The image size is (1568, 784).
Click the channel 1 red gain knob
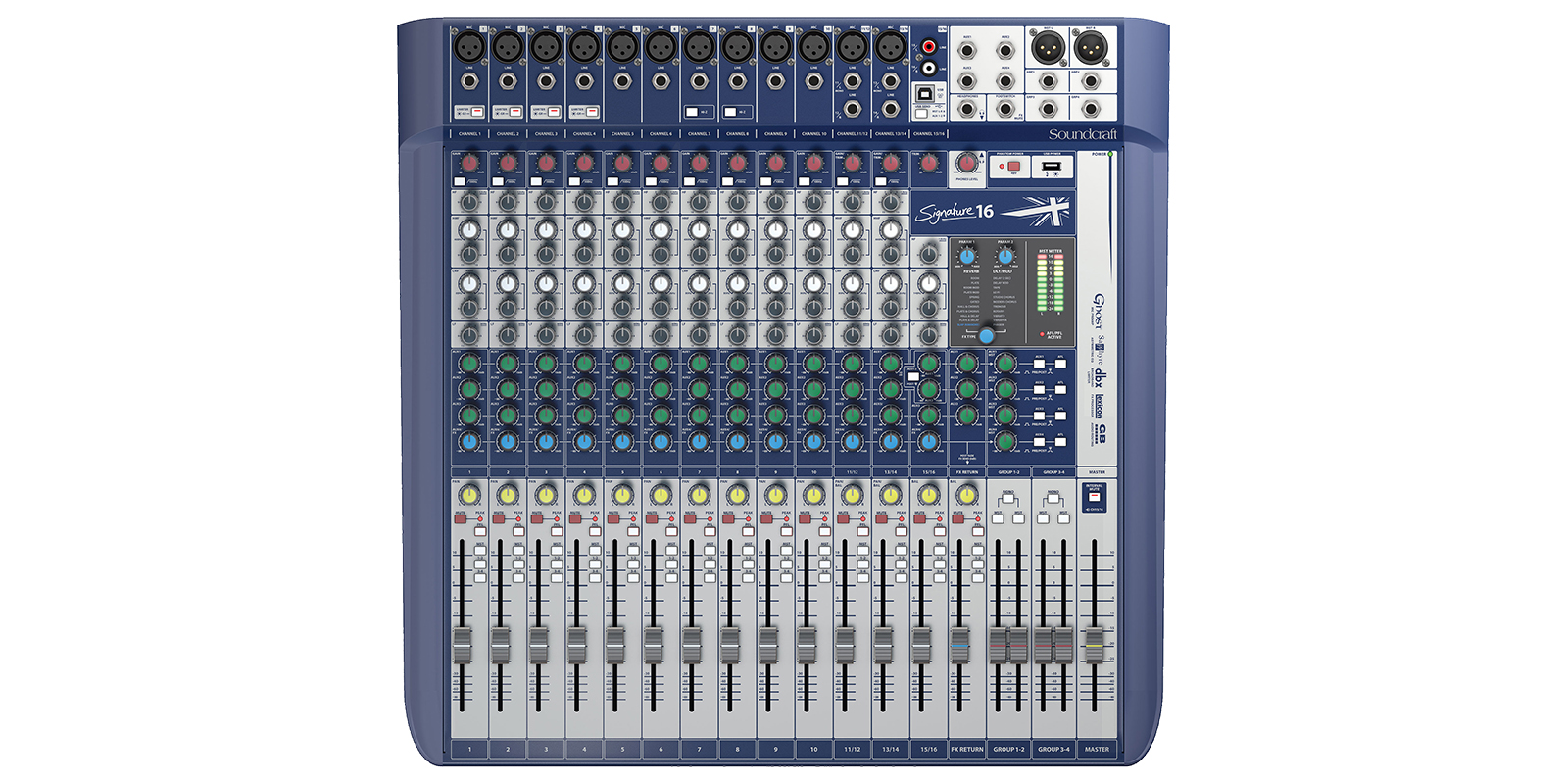(x=469, y=163)
